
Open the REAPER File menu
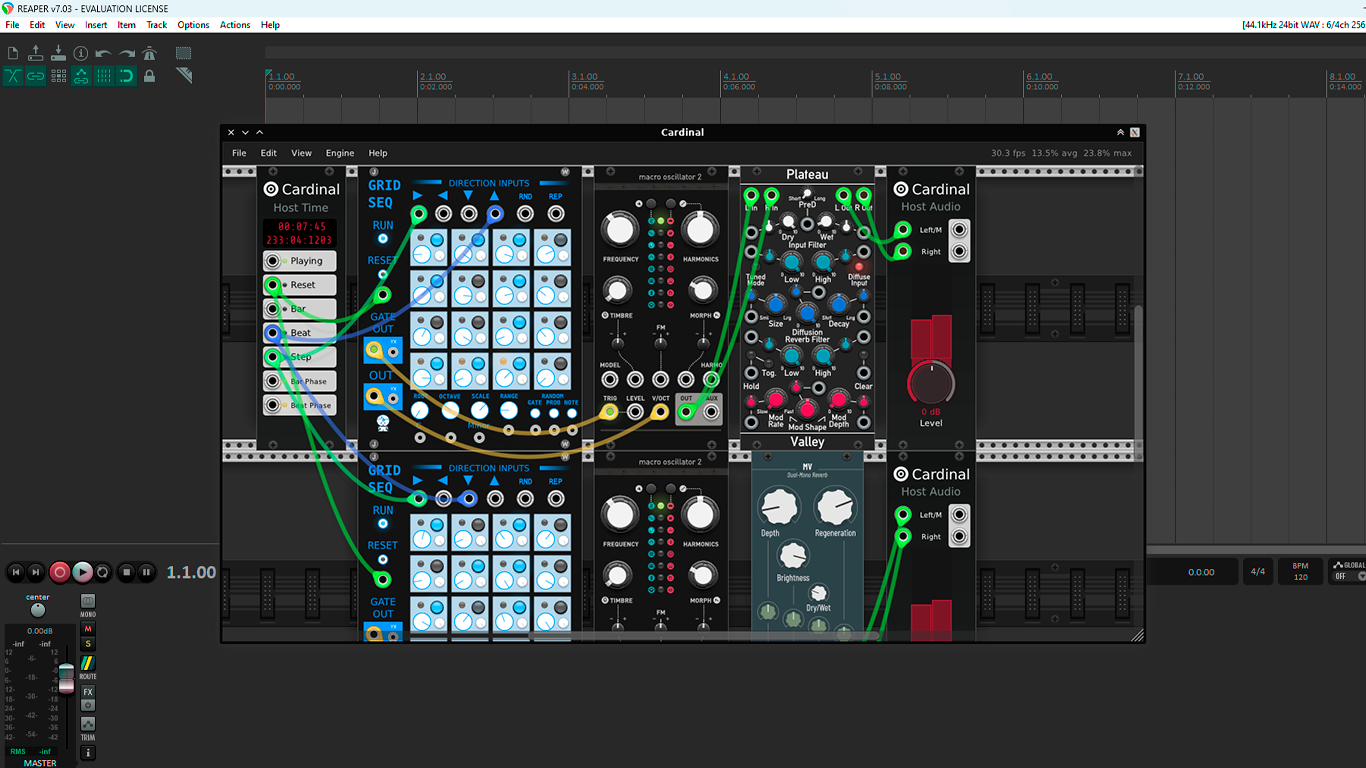point(12,25)
